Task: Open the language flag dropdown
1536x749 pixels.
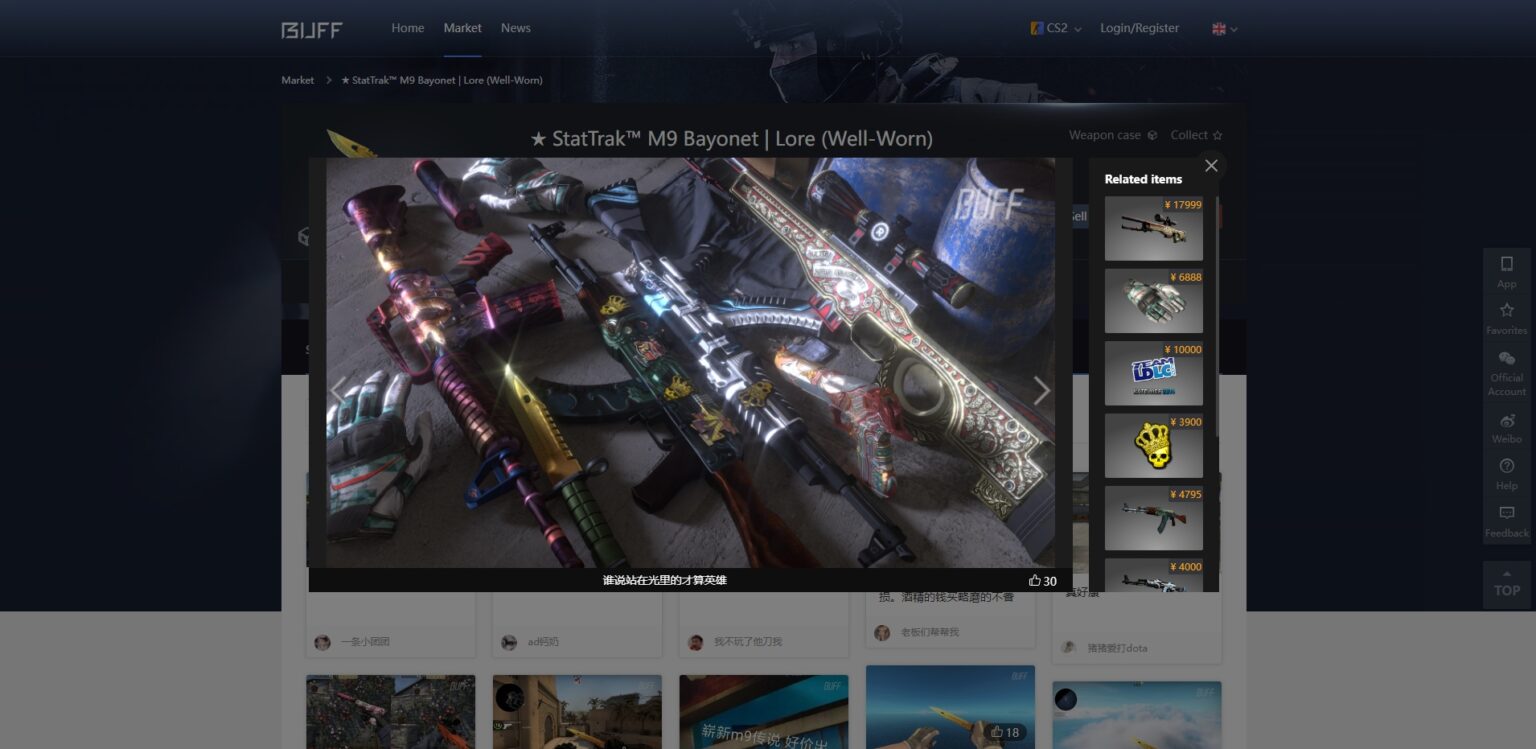Action: point(1224,29)
